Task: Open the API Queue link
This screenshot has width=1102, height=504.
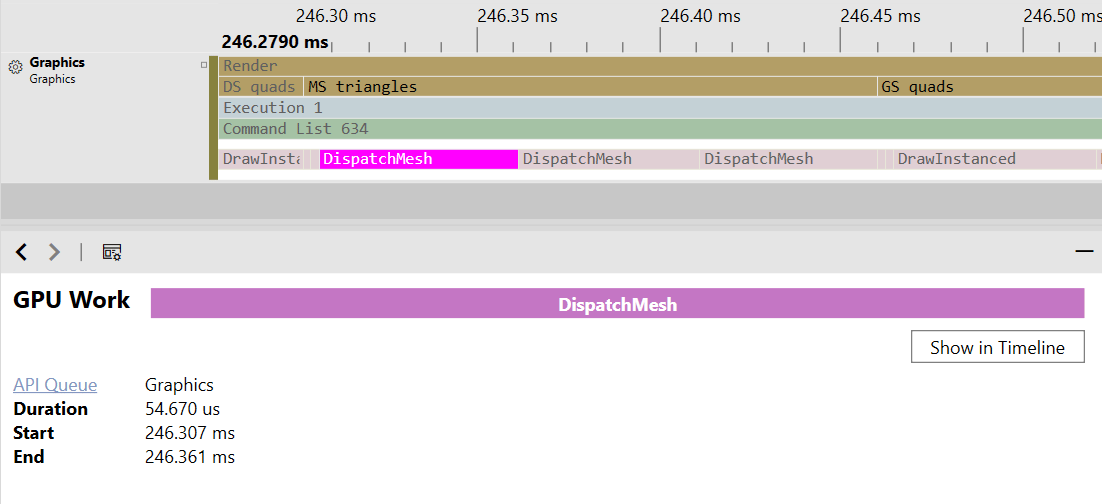Action: [55, 385]
